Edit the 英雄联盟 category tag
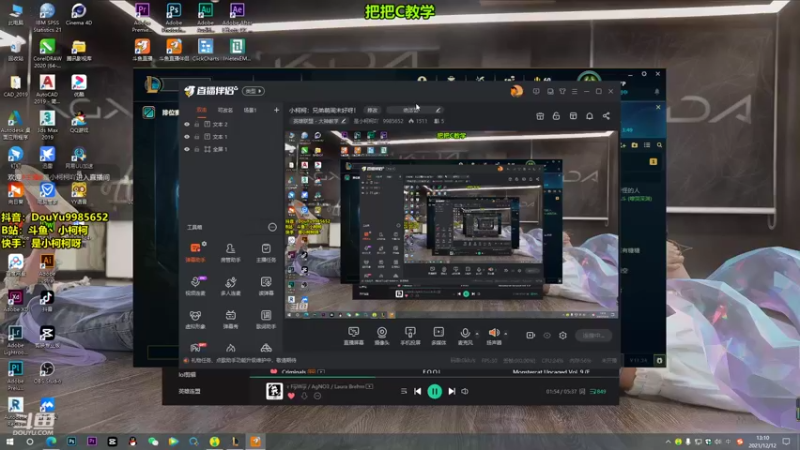The image size is (800, 450). (x=319, y=121)
